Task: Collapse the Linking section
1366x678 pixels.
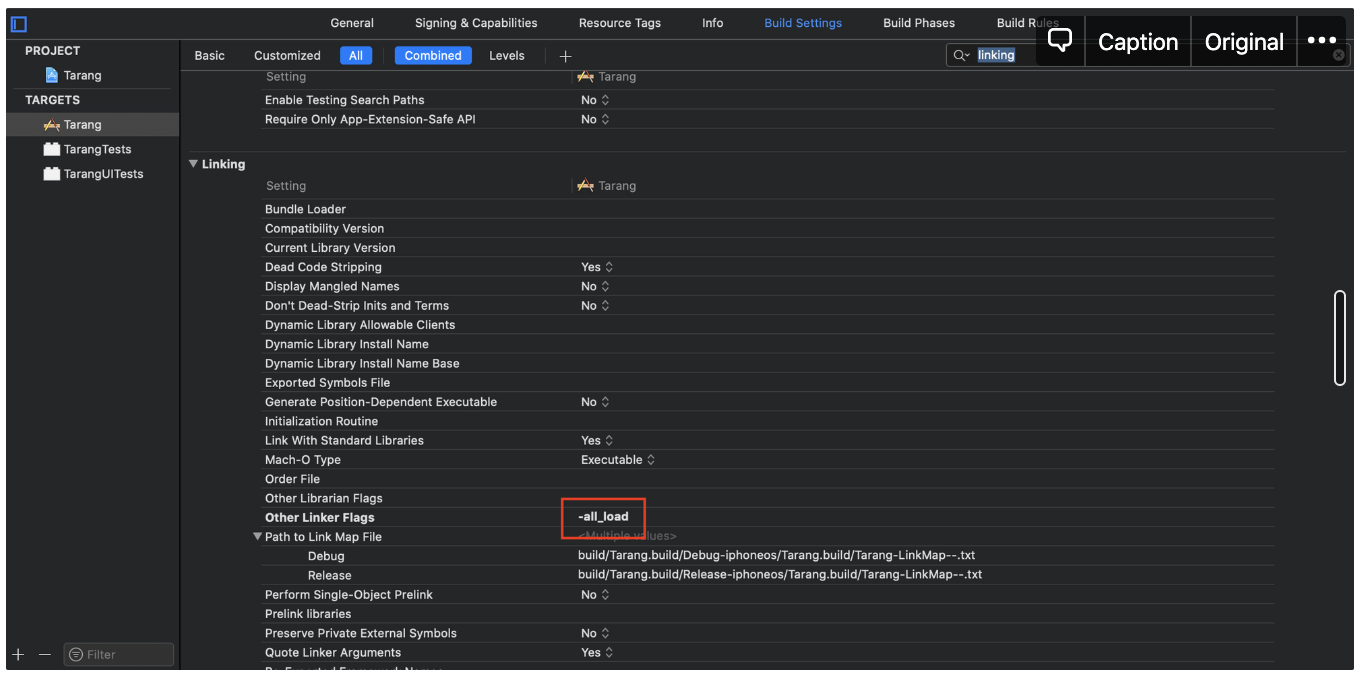Action: 194,164
